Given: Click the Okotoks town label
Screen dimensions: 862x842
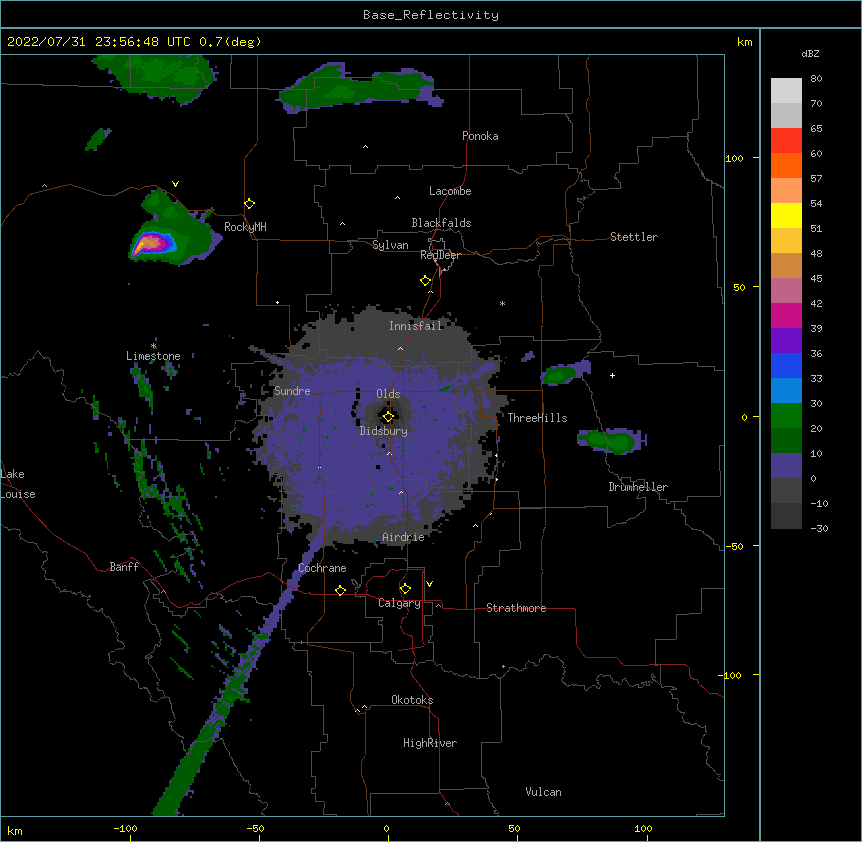Looking at the screenshot, I should tap(412, 700).
